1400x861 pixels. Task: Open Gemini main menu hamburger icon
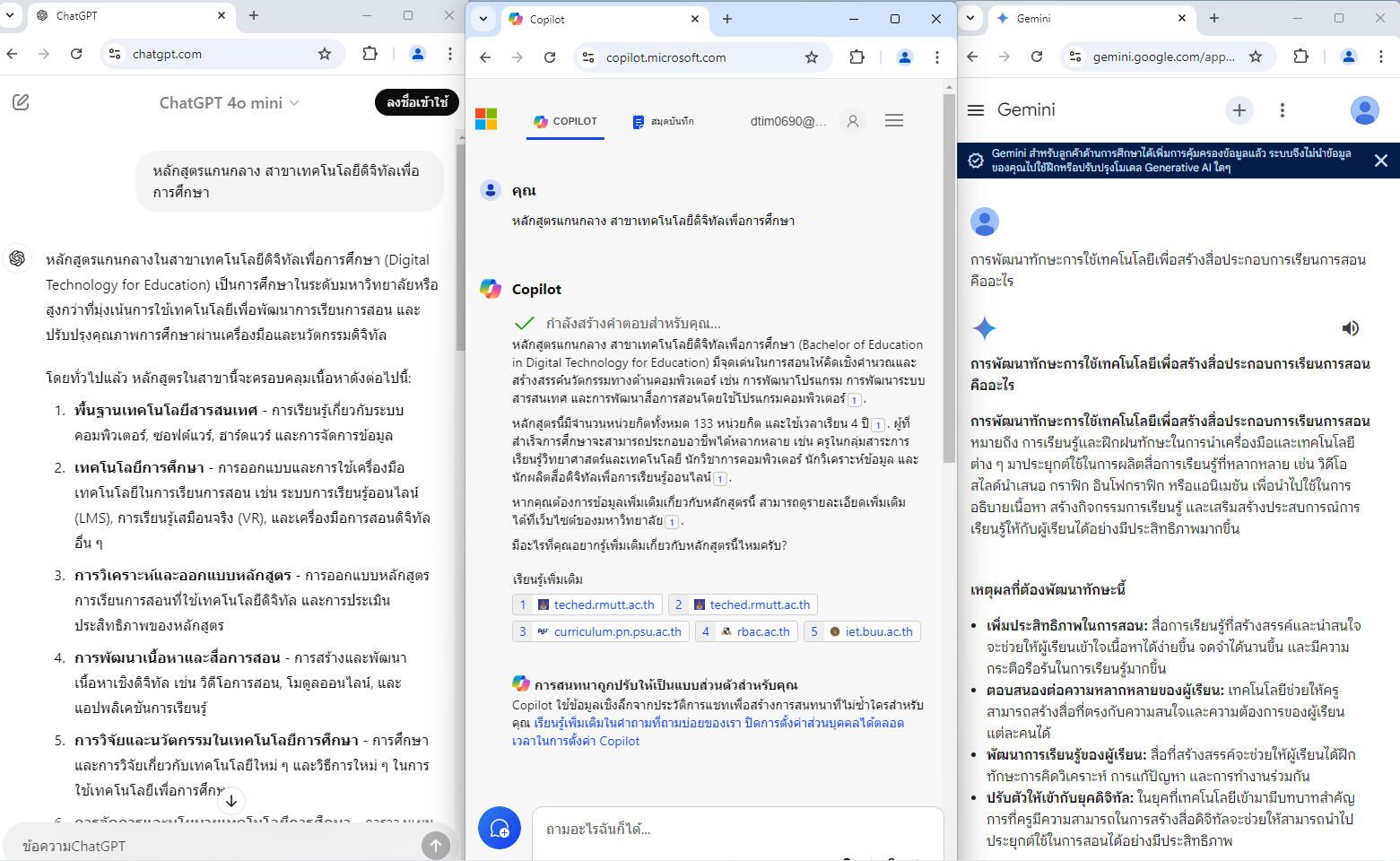point(976,110)
